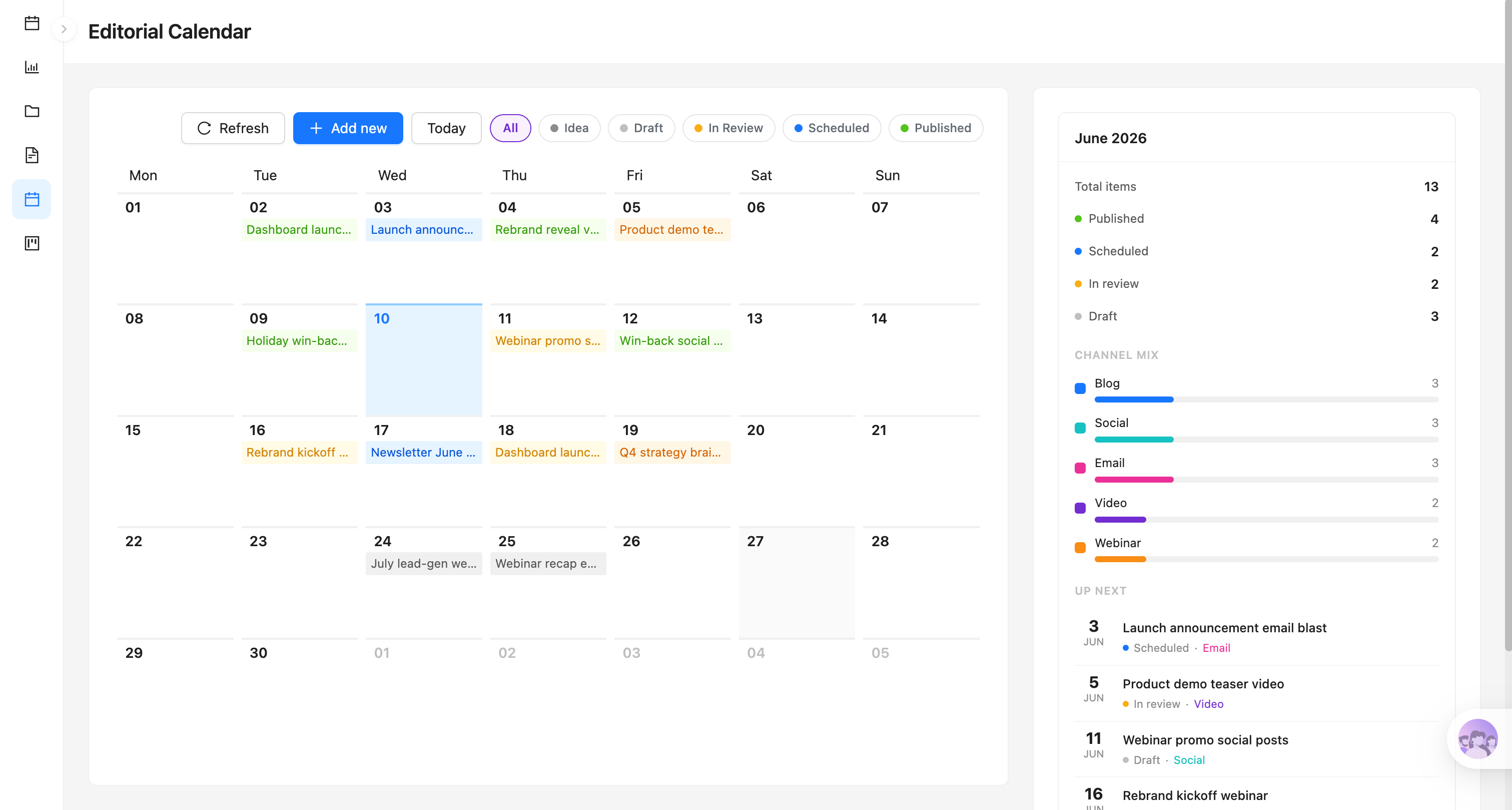Image resolution: width=1512 pixels, height=810 pixels.
Task: Filter calendar by Idea status
Action: coord(569,128)
